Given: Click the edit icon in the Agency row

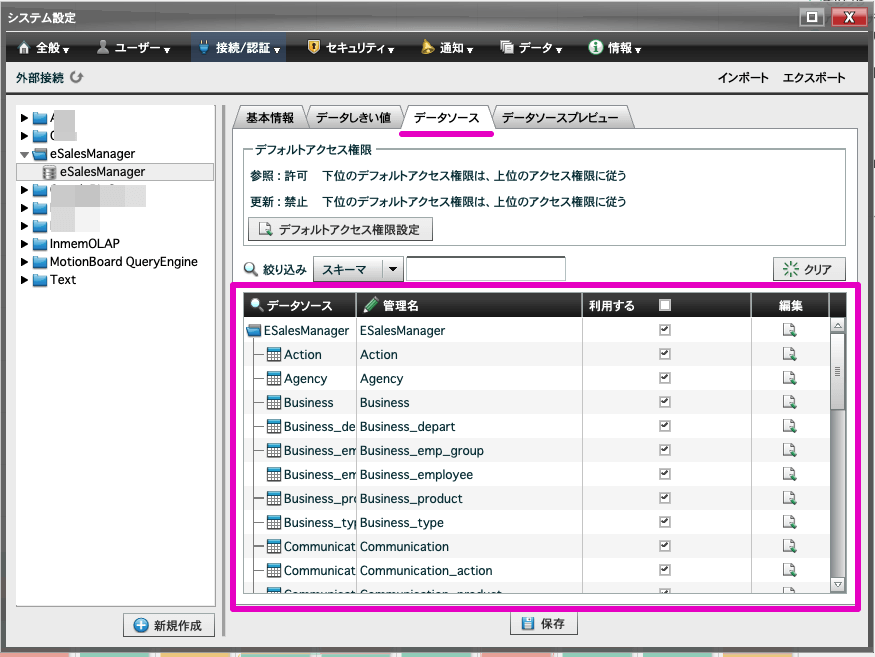Looking at the screenshot, I should pos(789,378).
